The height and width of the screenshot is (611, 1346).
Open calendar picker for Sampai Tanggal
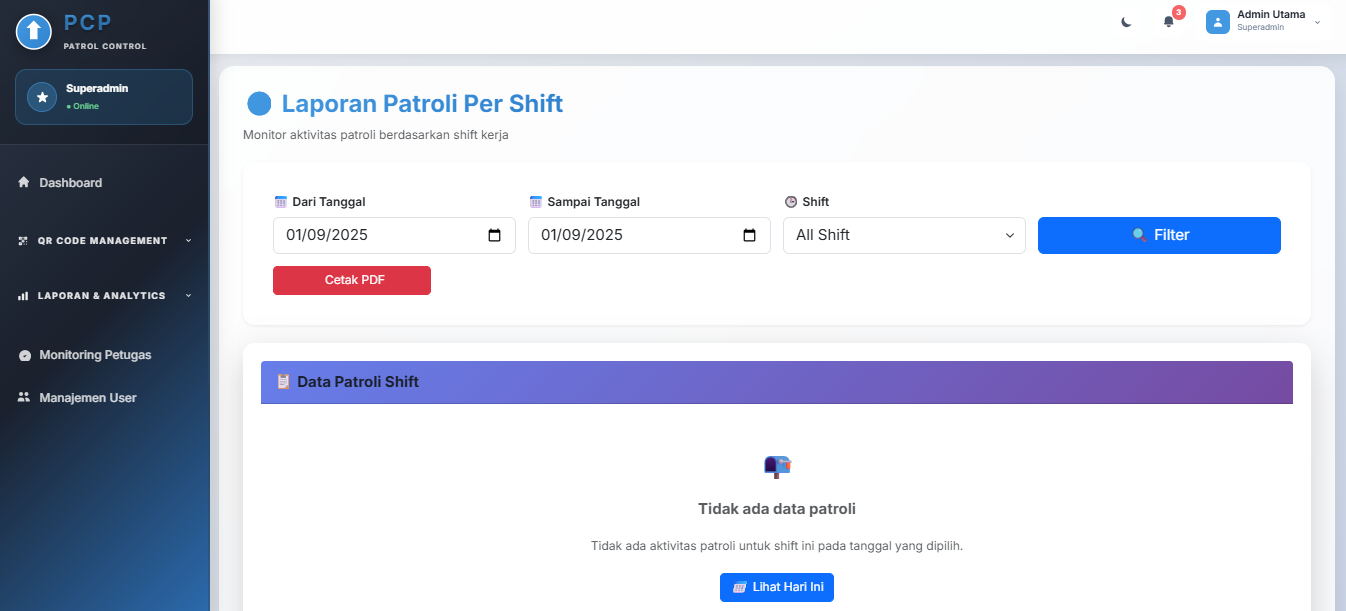[x=749, y=236]
